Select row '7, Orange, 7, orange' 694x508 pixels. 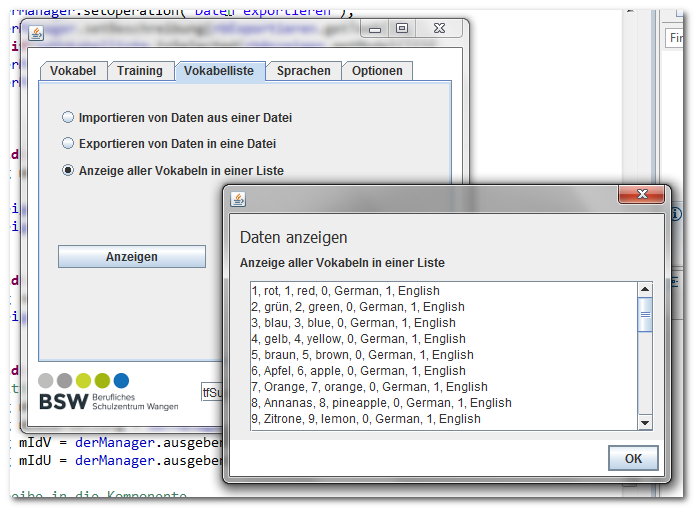(444, 387)
